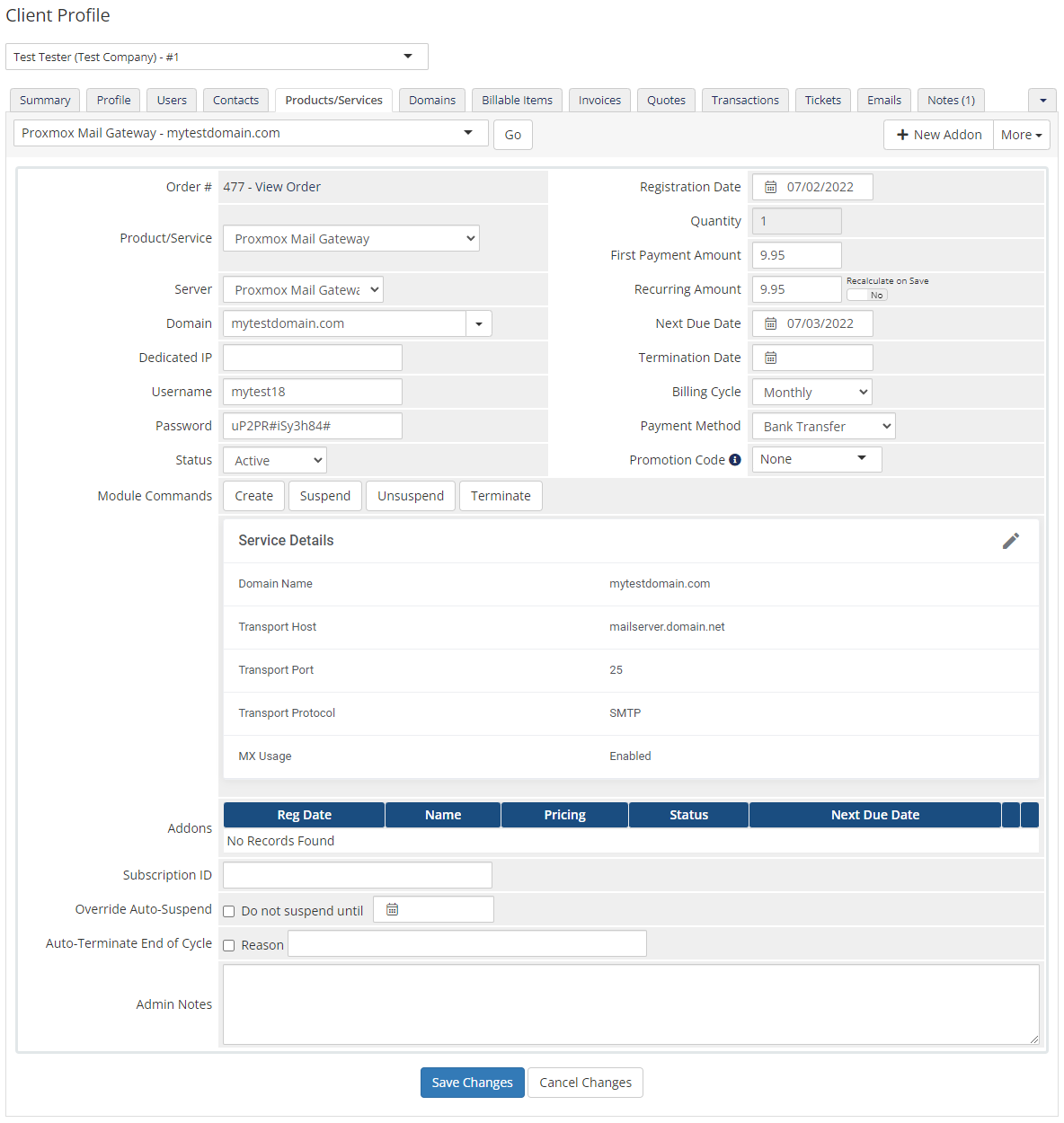This screenshot has height=1123, width=1064.
Task: Click the Addons Next Due Date header
Action: [875, 815]
